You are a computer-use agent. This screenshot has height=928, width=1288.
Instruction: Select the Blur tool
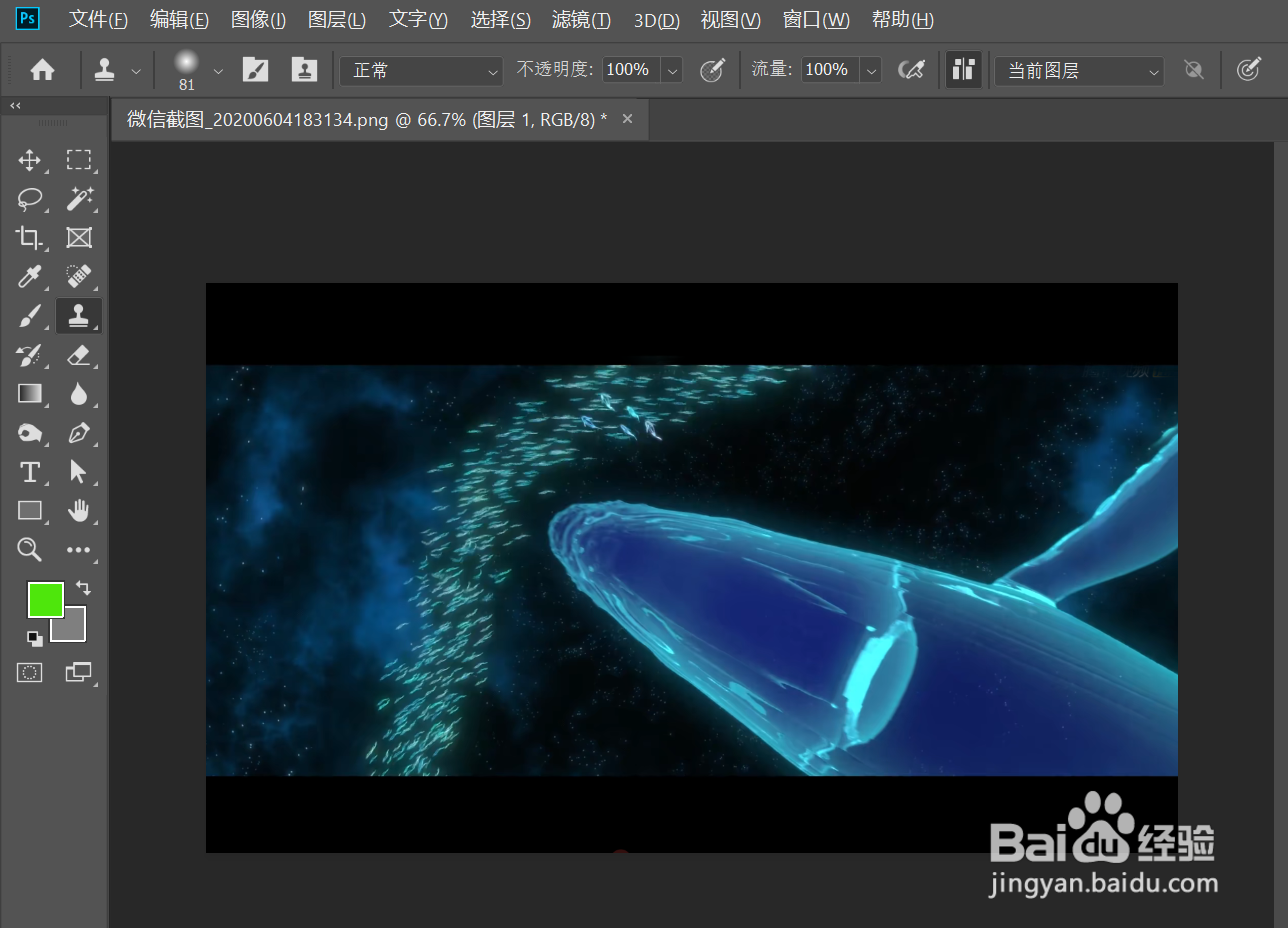(x=79, y=394)
